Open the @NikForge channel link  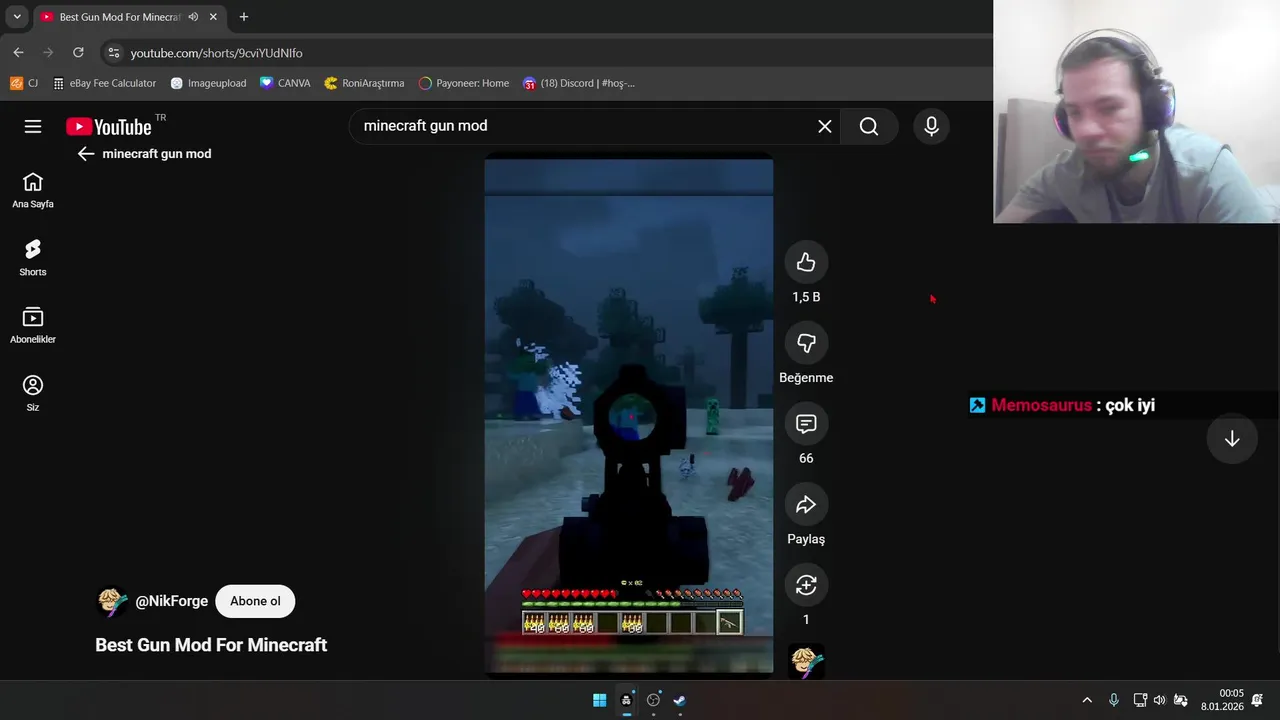coord(172,601)
